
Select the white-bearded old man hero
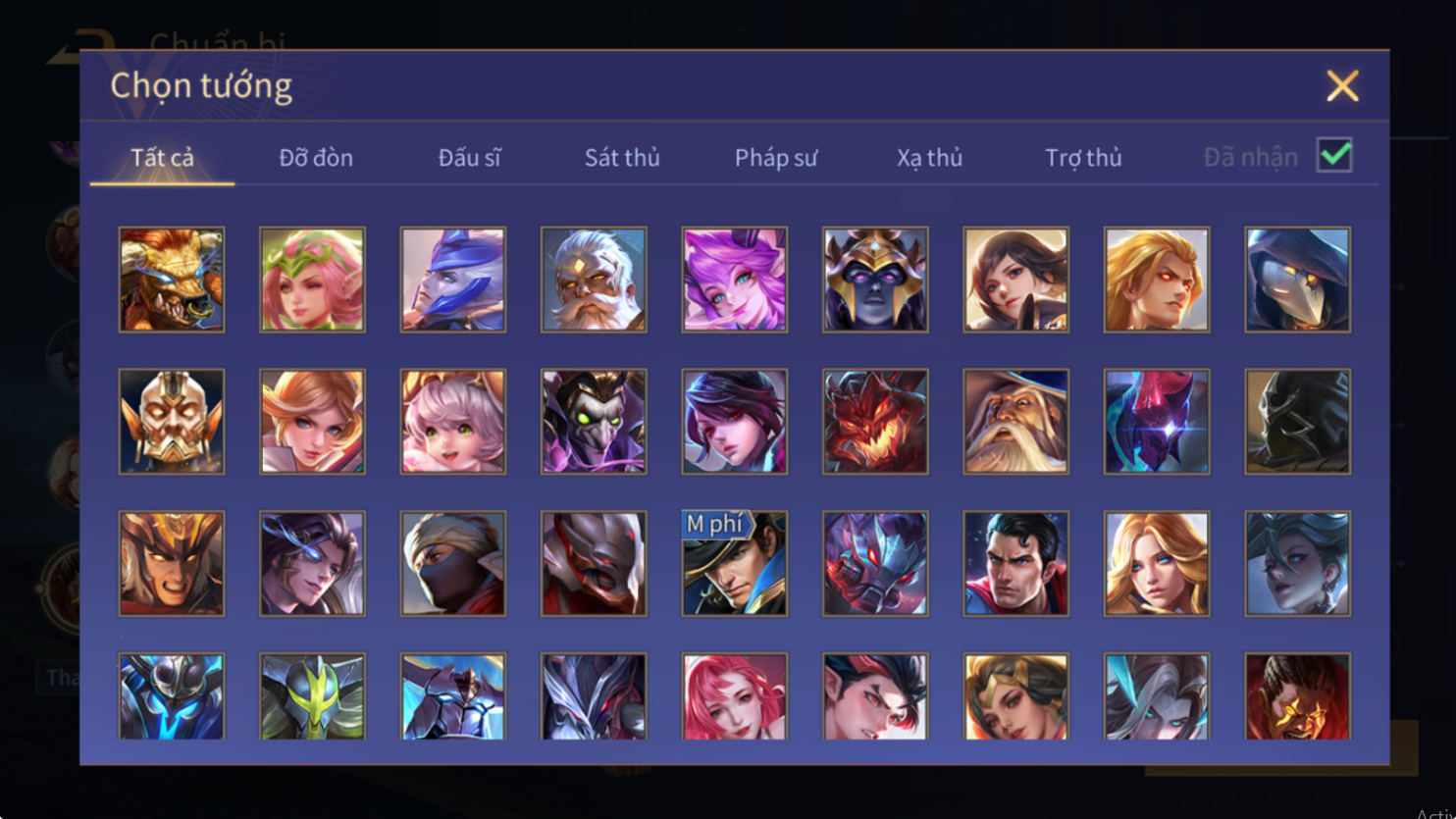pos(594,280)
